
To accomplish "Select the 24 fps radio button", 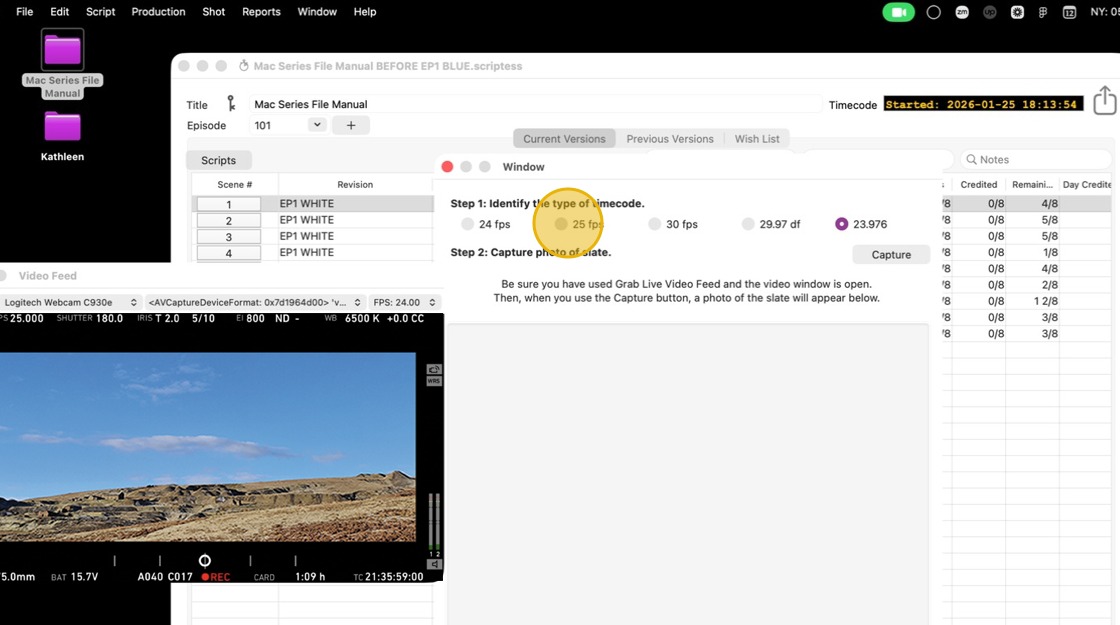I will tap(467, 224).
